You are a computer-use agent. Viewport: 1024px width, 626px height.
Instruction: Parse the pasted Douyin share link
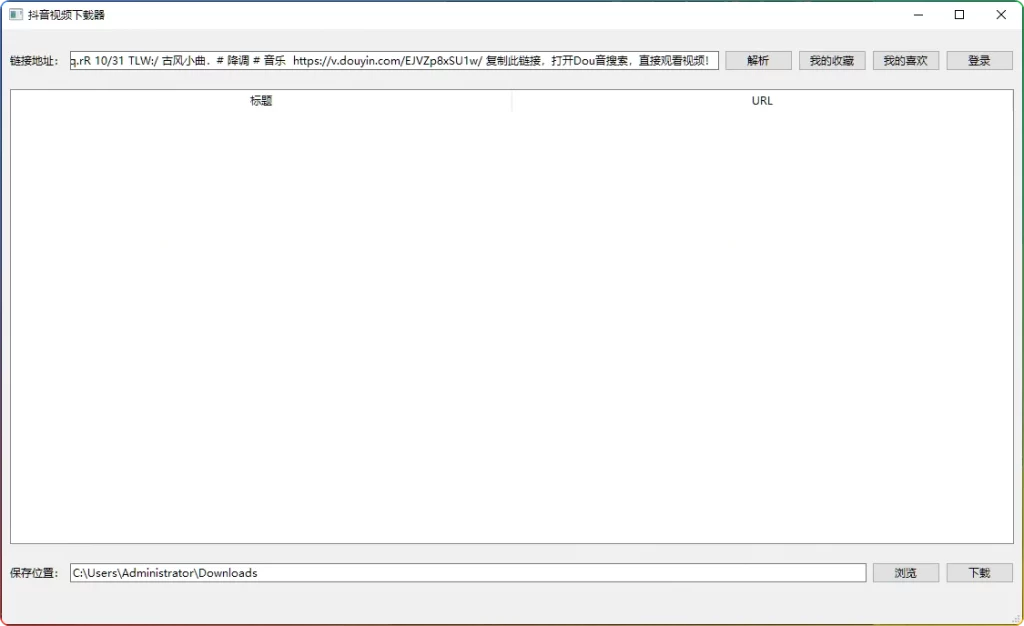point(757,60)
